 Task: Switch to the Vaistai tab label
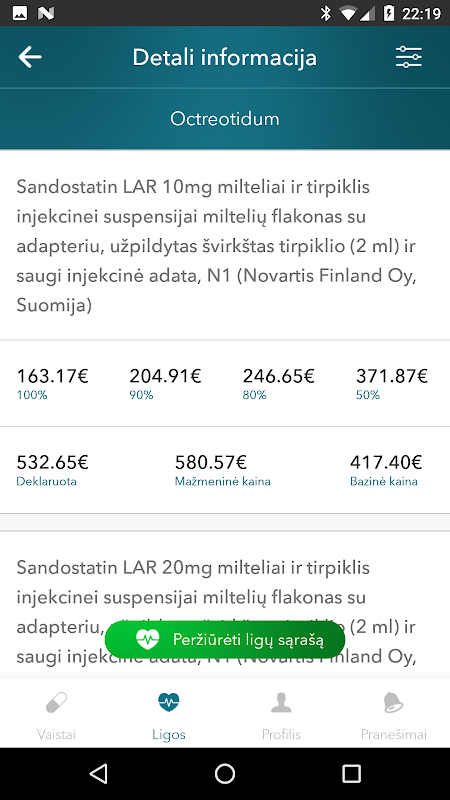[x=56, y=734]
